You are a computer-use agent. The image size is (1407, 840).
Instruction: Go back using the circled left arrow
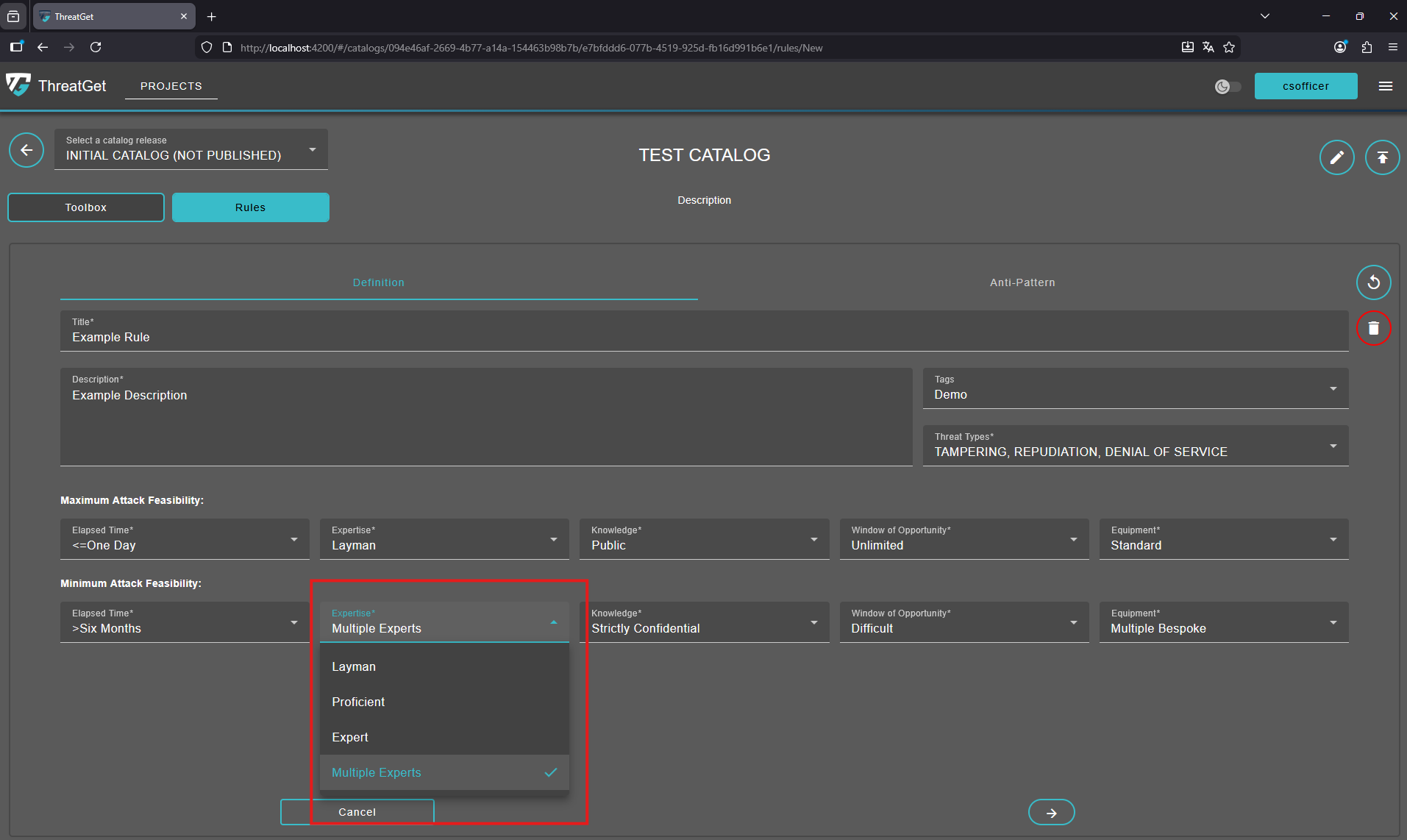point(26,151)
